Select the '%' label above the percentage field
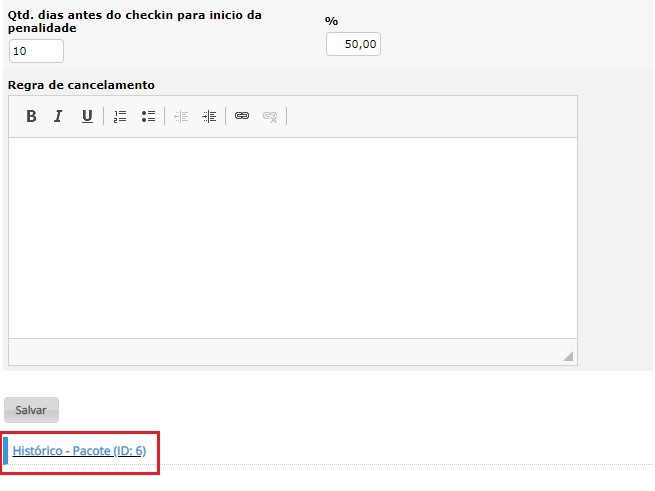Screen dimensions: 655x491 [x=331, y=21]
